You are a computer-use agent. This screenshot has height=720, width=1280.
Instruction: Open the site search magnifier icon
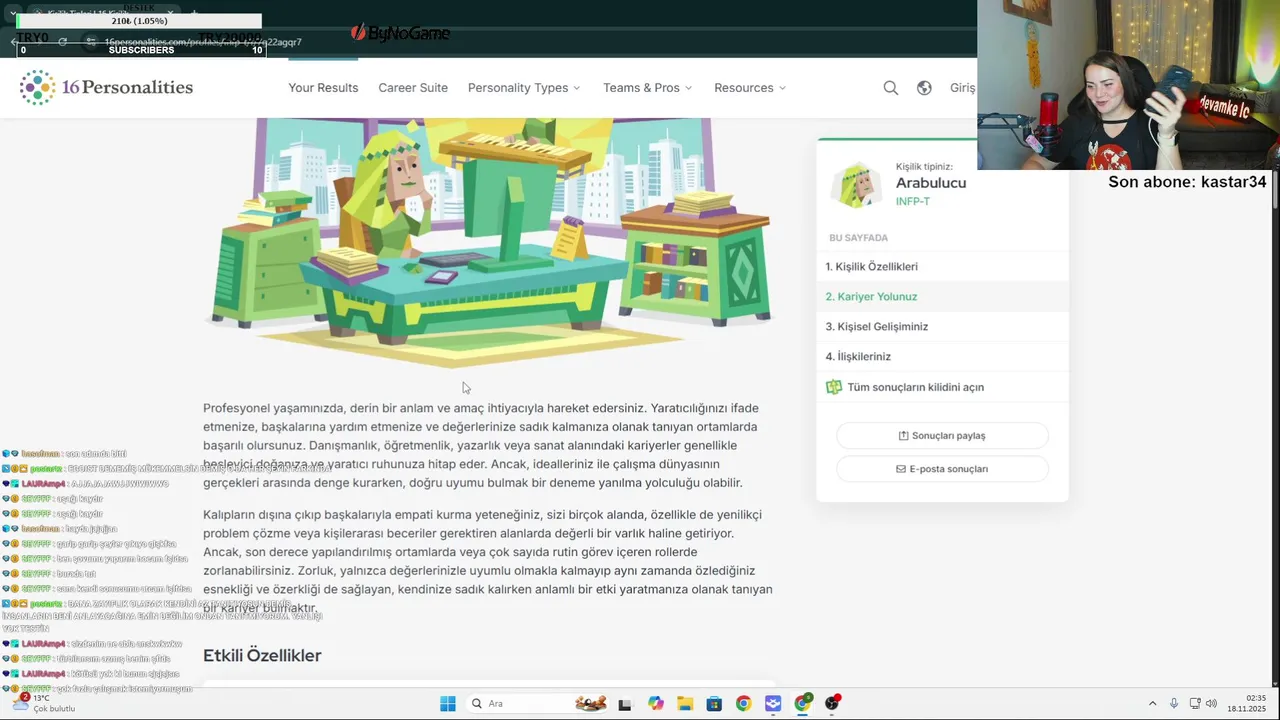click(x=891, y=88)
